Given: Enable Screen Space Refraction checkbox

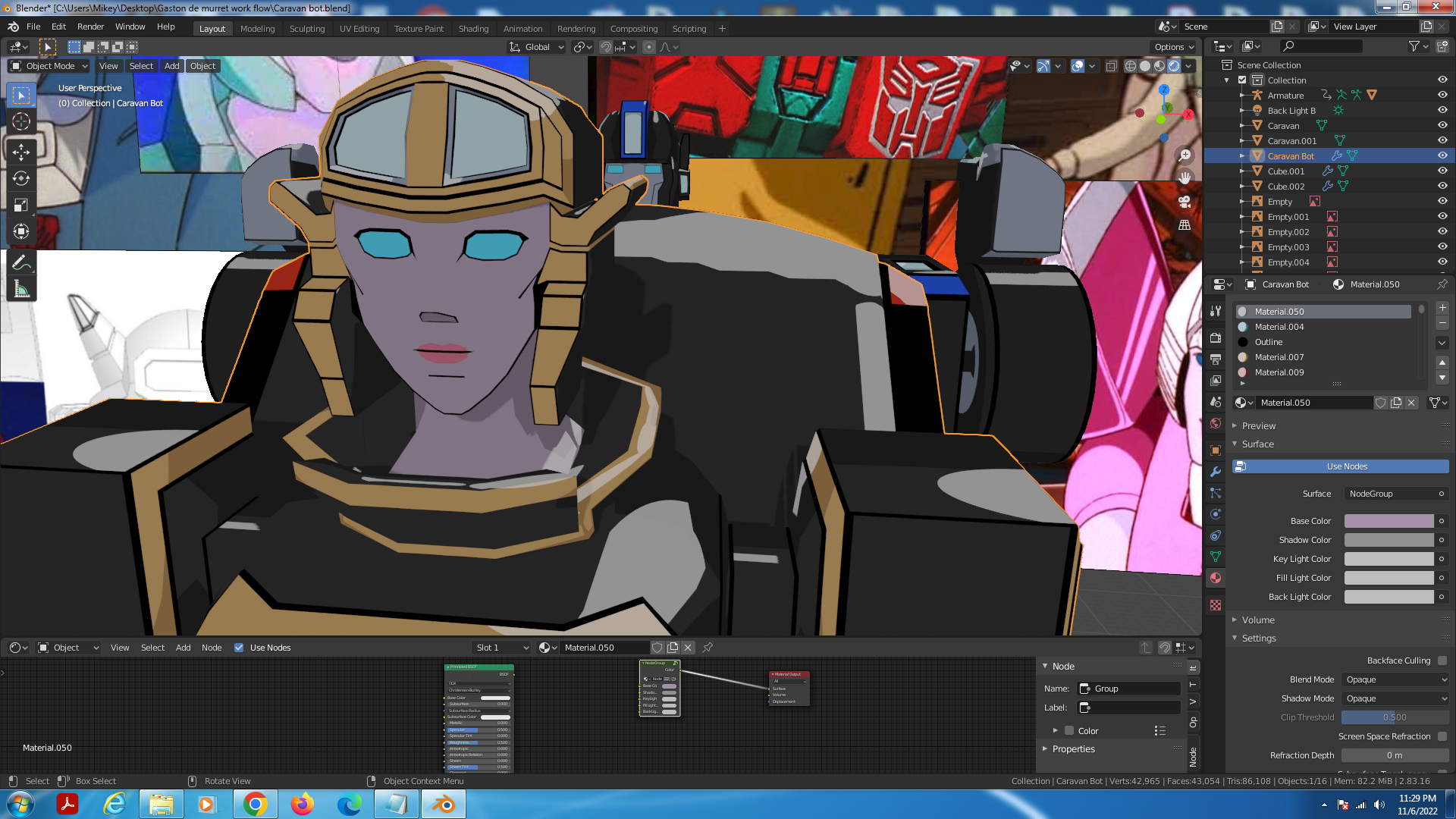Looking at the screenshot, I should pyautogui.click(x=1442, y=736).
